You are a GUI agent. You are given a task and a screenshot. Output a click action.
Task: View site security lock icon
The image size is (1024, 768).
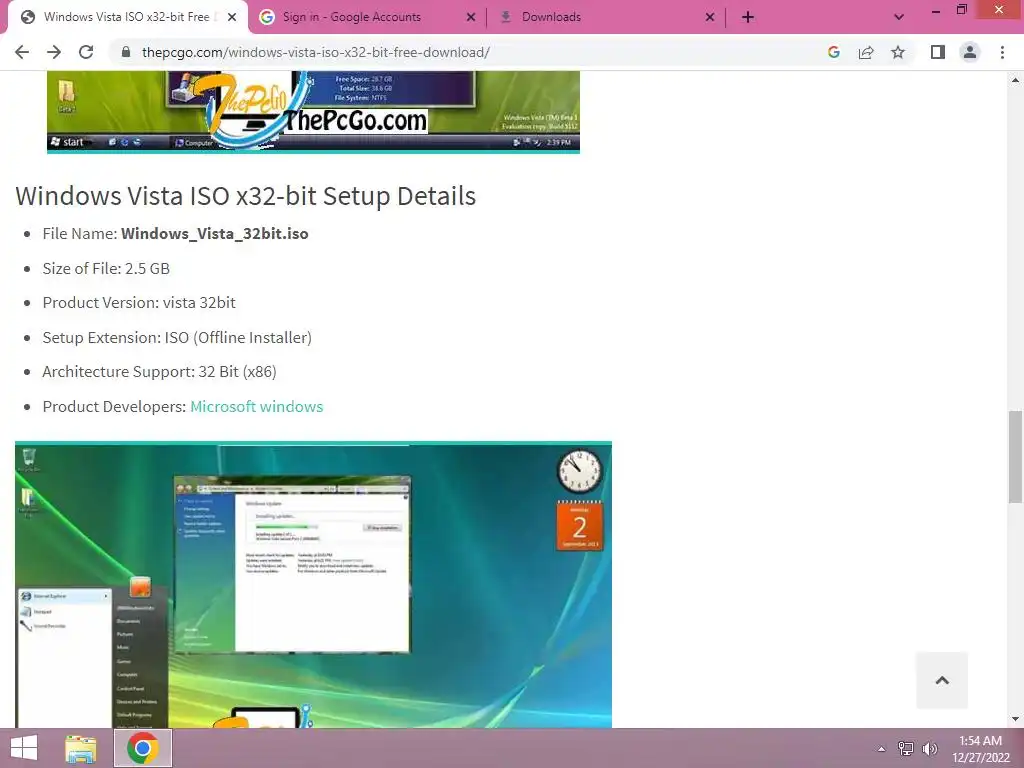click(126, 52)
